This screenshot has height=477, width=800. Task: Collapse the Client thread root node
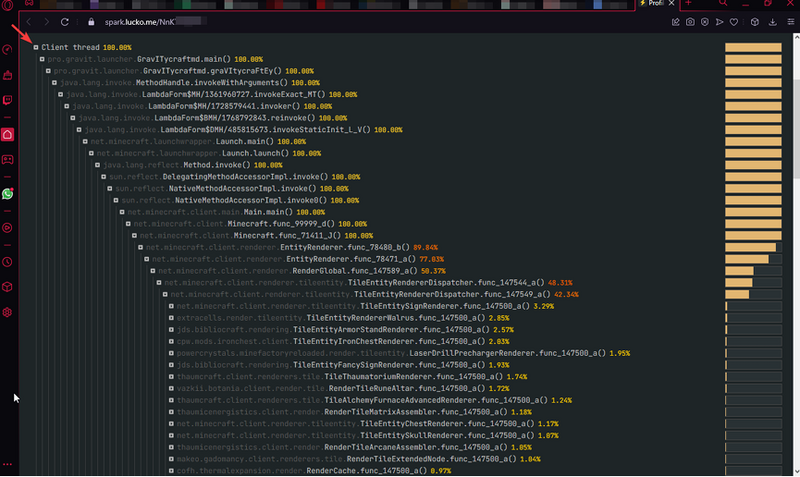[36, 47]
